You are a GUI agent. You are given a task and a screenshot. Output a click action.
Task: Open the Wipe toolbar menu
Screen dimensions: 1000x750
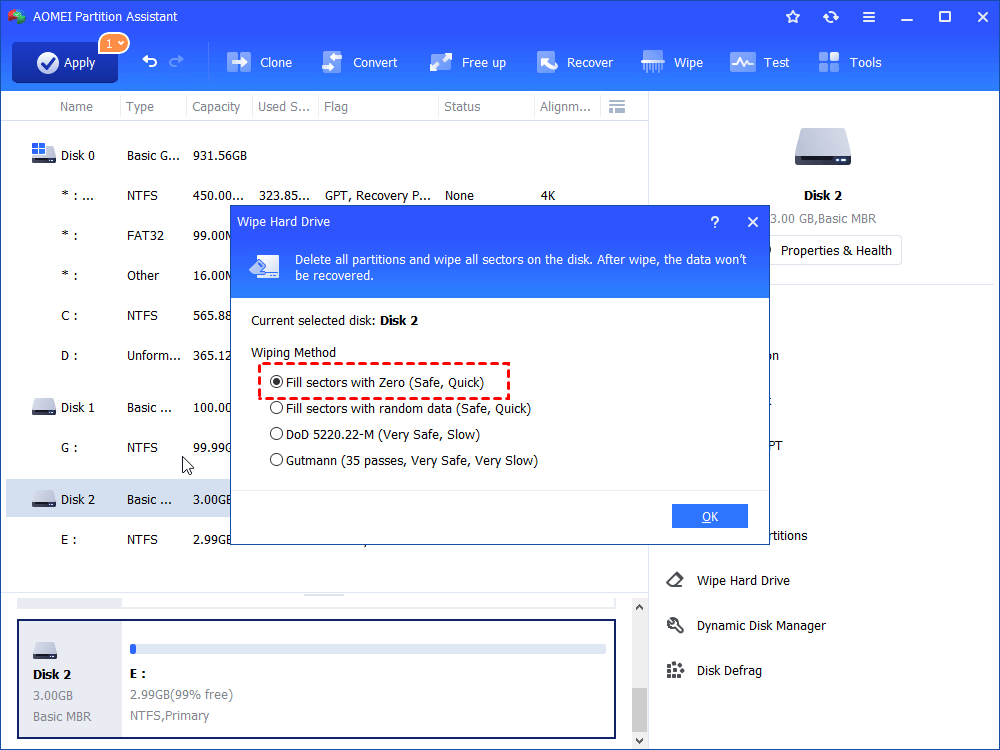pyautogui.click(x=672, y=62)
